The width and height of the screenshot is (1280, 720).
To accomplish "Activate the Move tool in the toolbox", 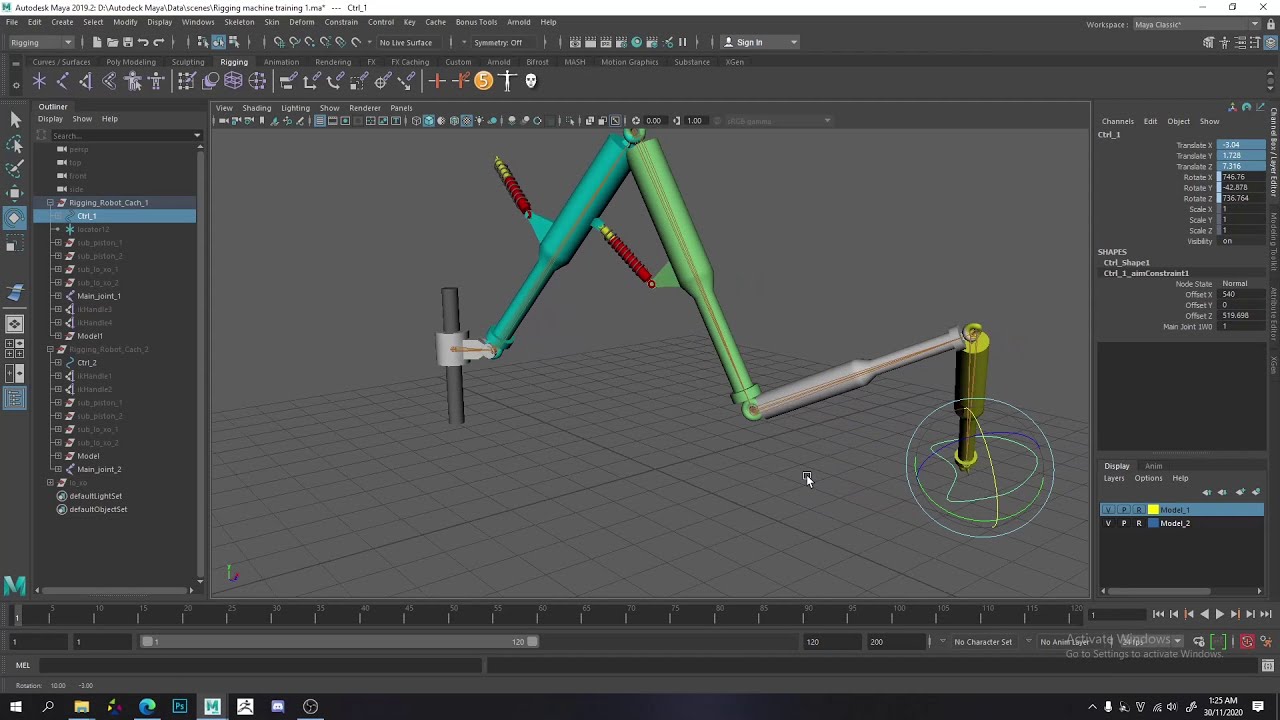I will pyautogui.click(x=15, y=193).
